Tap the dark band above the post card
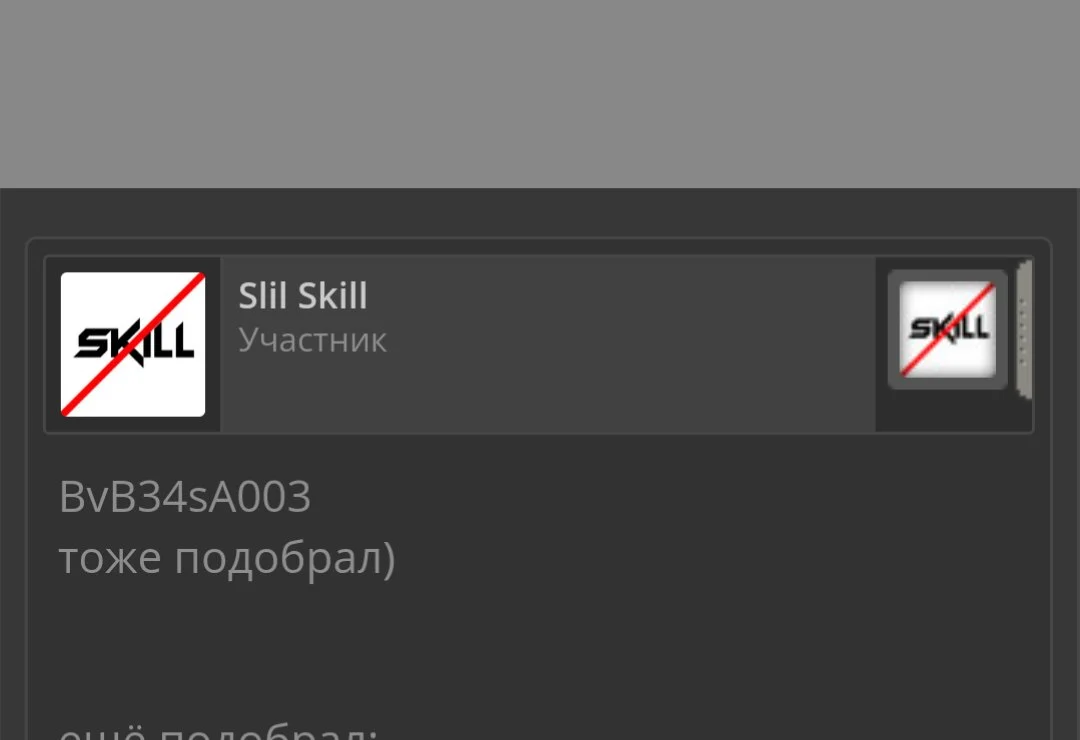 540,212
